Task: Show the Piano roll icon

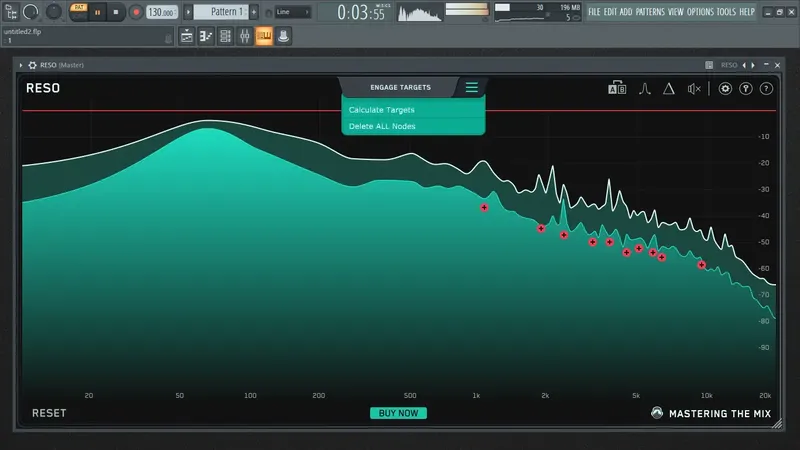Action: (206, 36)
